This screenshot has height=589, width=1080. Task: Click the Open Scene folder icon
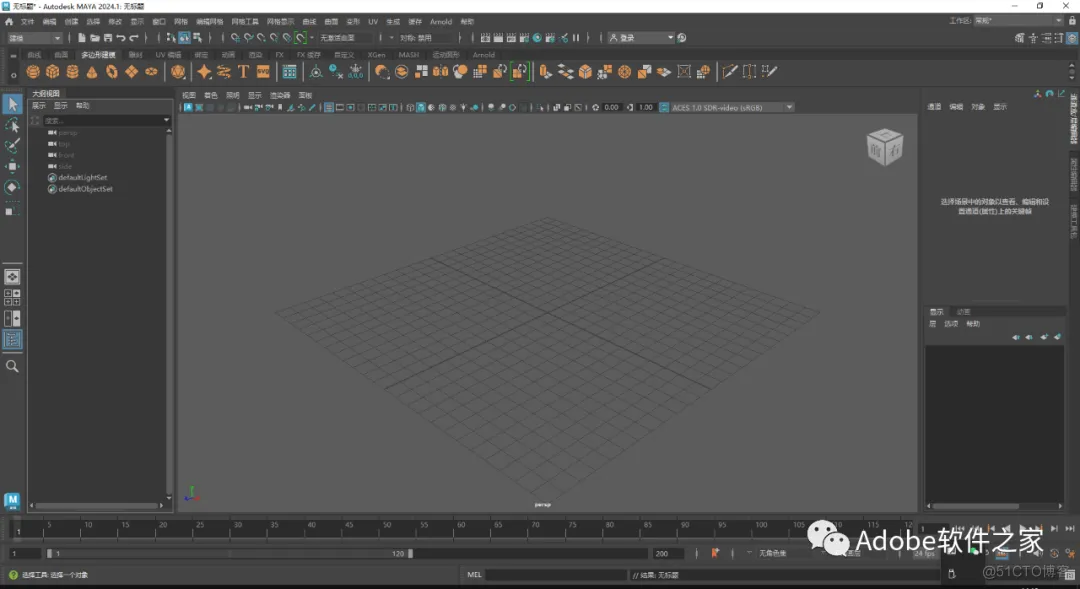coord(95,38)
